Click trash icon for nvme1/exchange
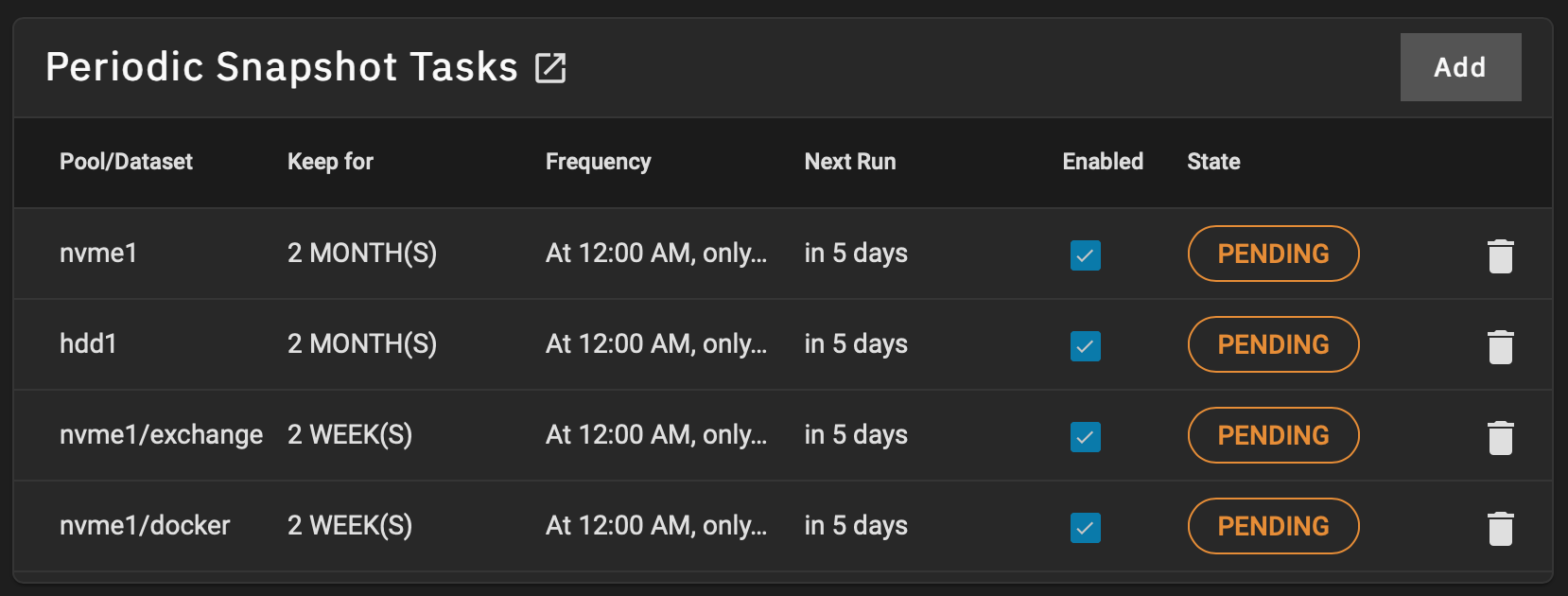1568x596 pixels. click(1500, 437)
